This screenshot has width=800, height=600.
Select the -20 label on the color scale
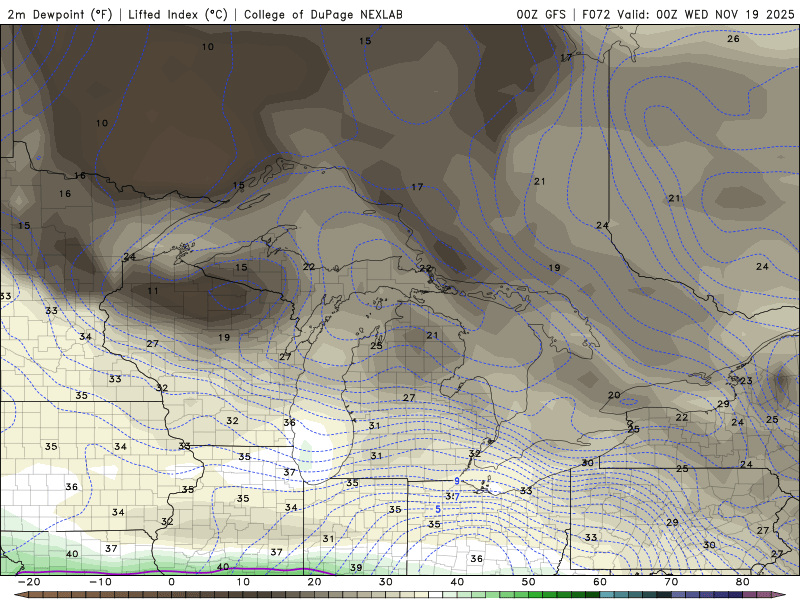(29, 582)
